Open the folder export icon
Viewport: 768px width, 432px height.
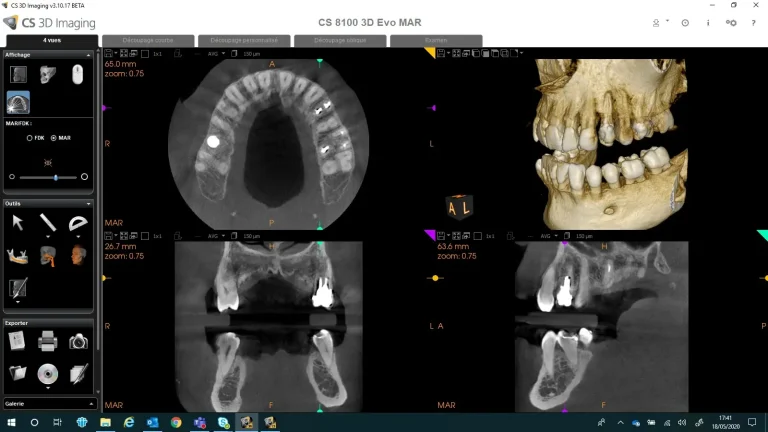tap(18, 373)
